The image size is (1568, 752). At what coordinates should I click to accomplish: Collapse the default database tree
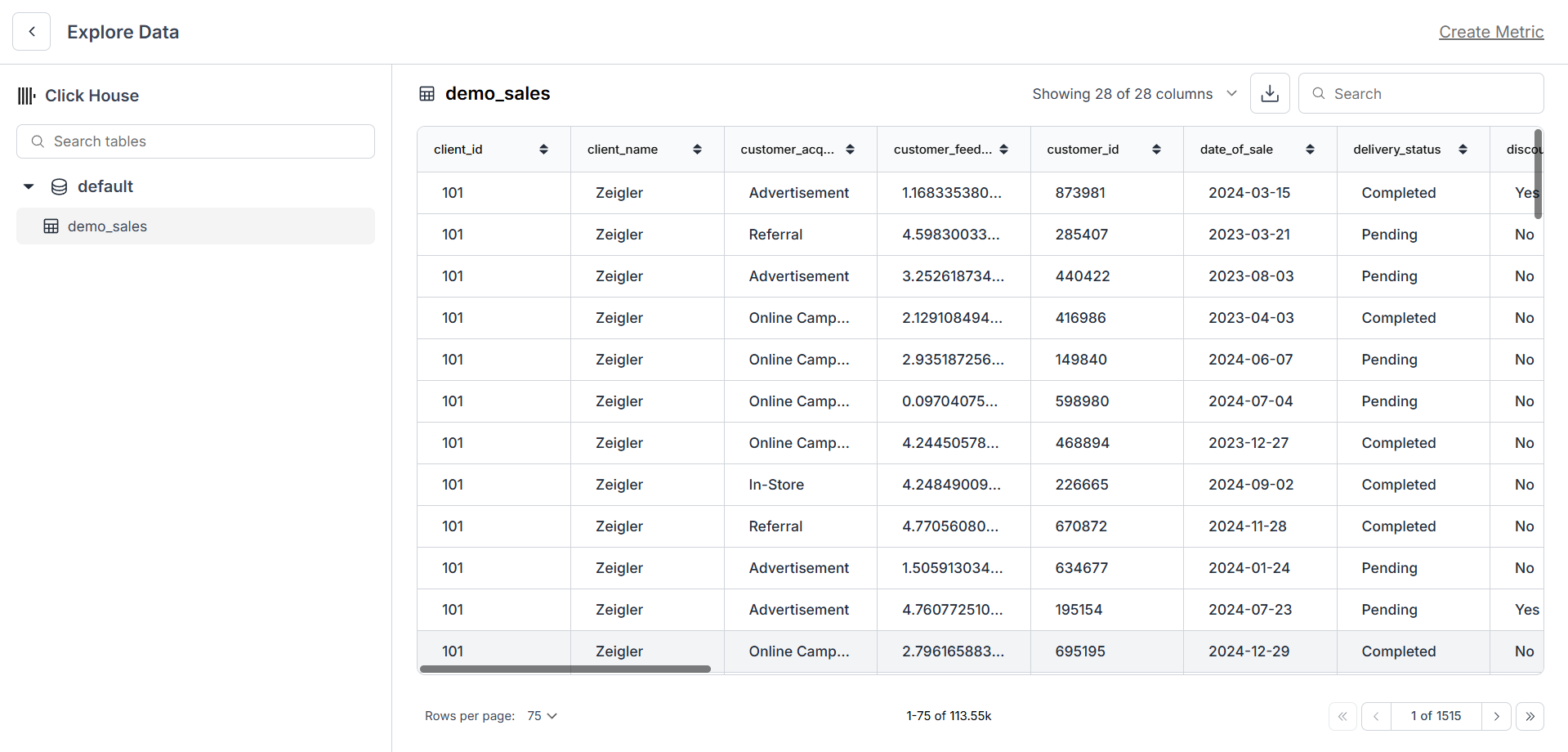(28, 186)
